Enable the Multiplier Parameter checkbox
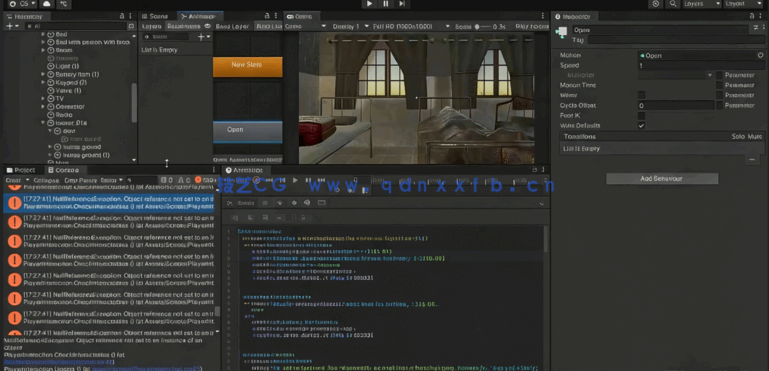 tap(719, 75)
